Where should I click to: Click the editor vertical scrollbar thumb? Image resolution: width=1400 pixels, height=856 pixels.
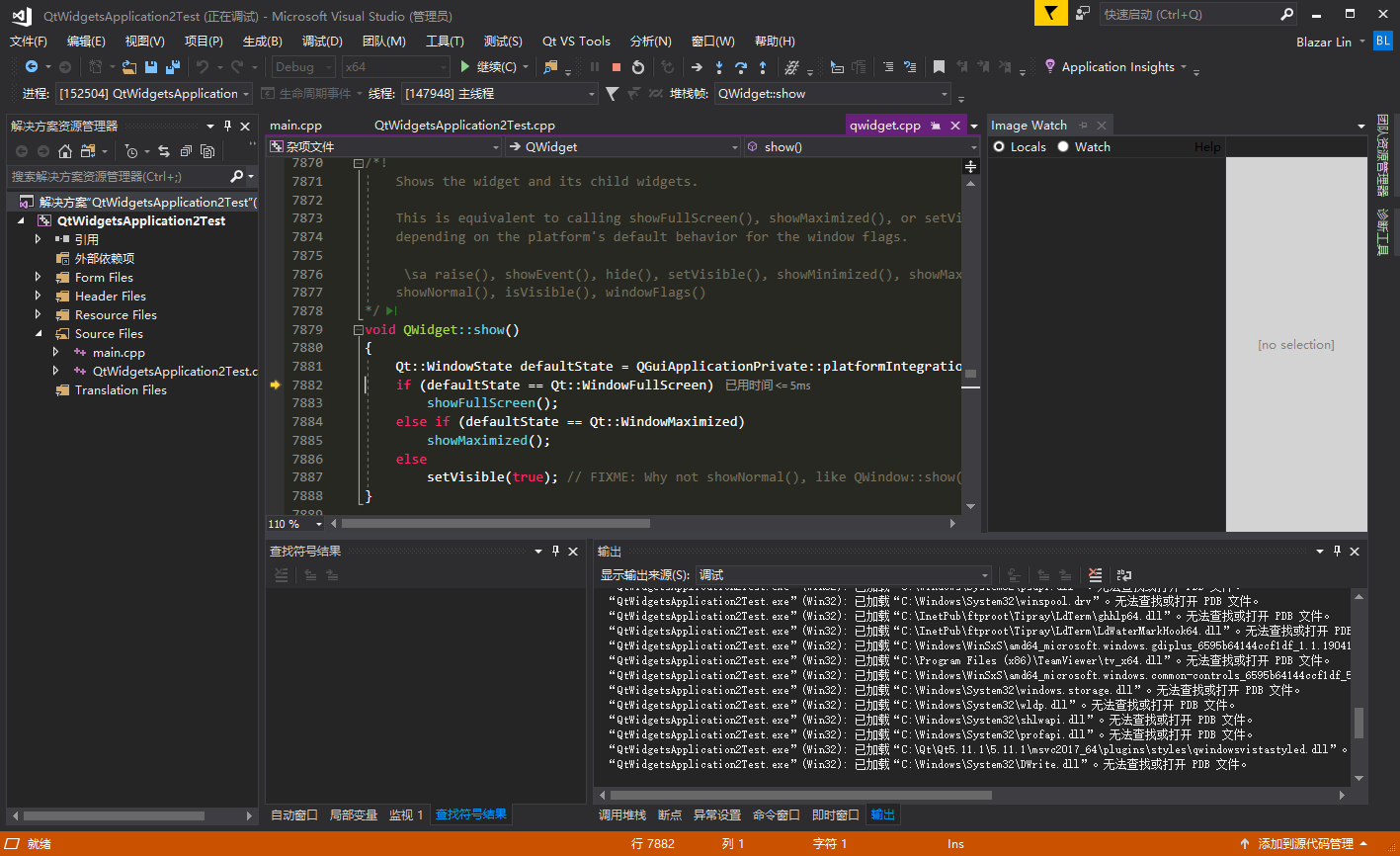970,374
